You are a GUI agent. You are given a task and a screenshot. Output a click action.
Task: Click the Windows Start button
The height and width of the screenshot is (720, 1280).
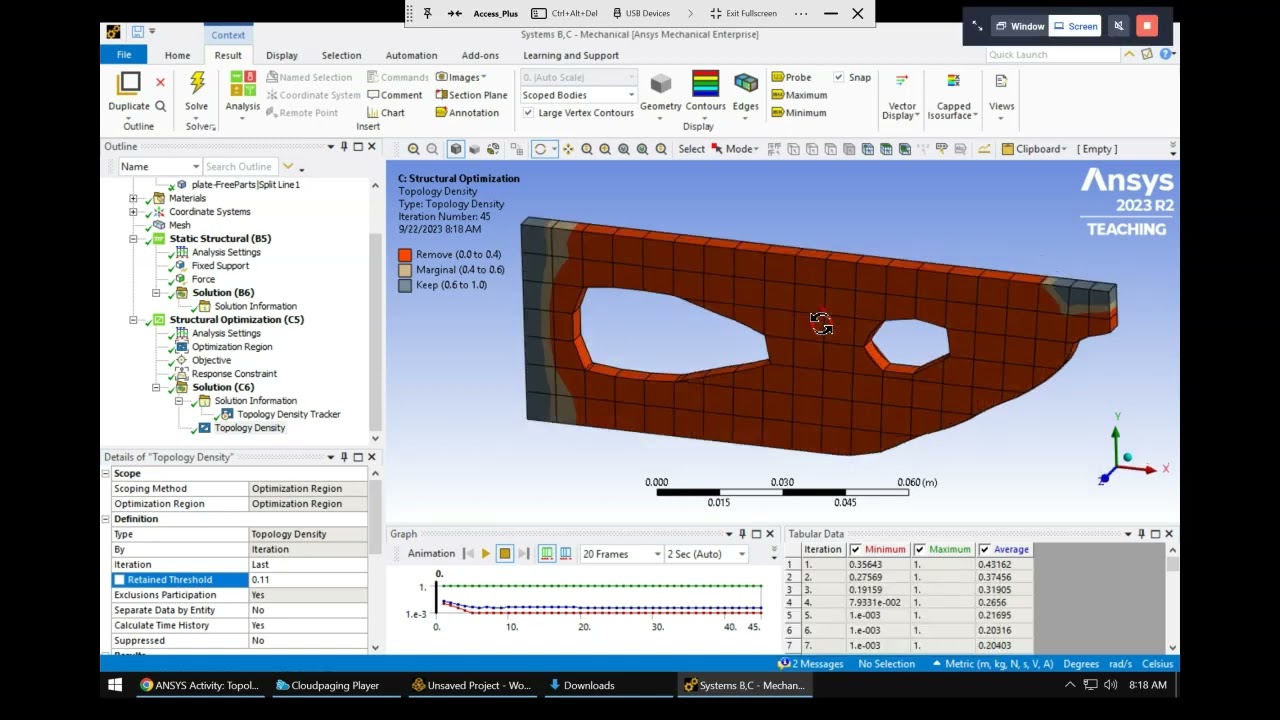tap(115, 685)
